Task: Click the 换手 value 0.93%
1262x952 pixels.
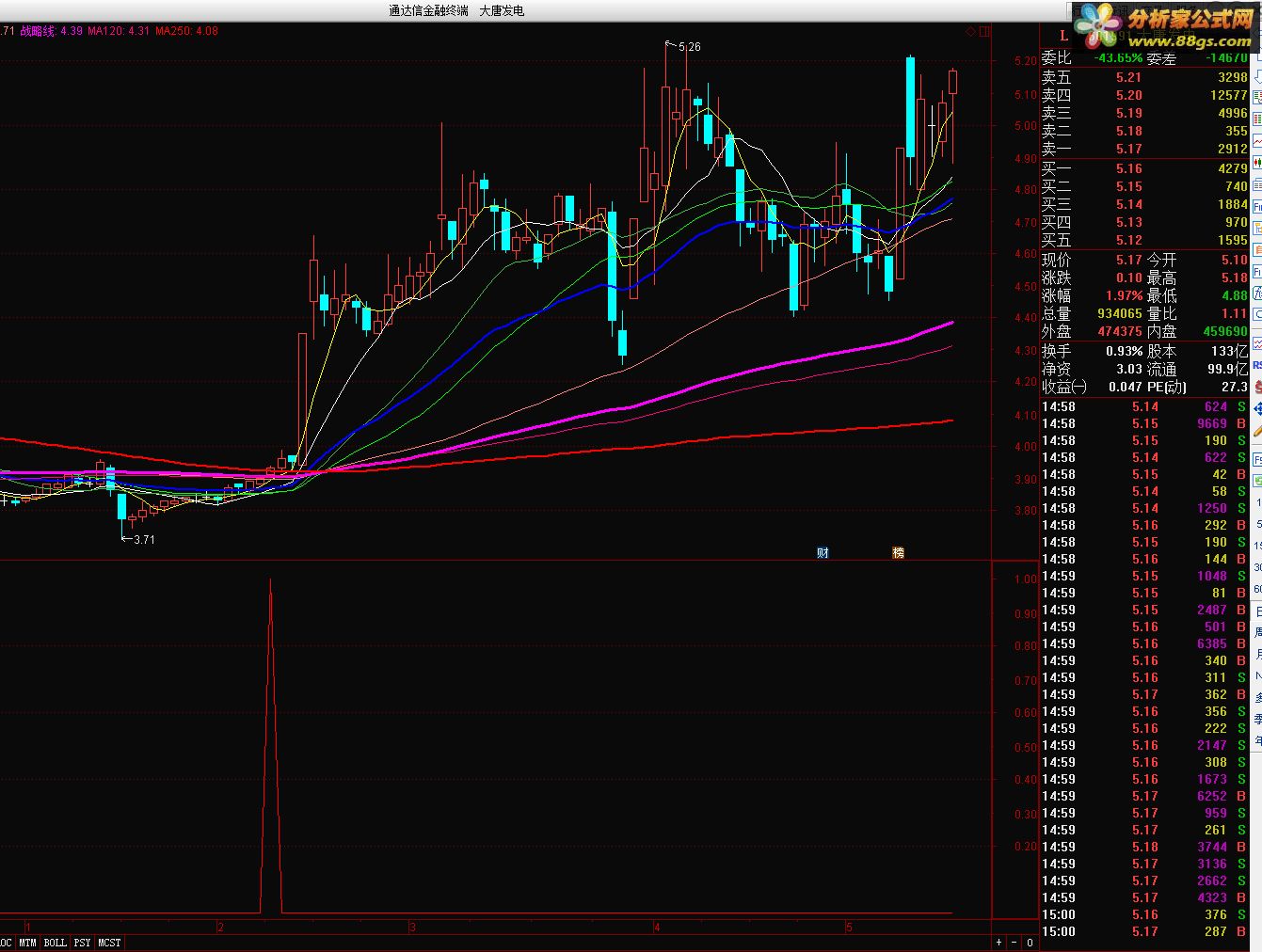Action: pos(1124,351)
